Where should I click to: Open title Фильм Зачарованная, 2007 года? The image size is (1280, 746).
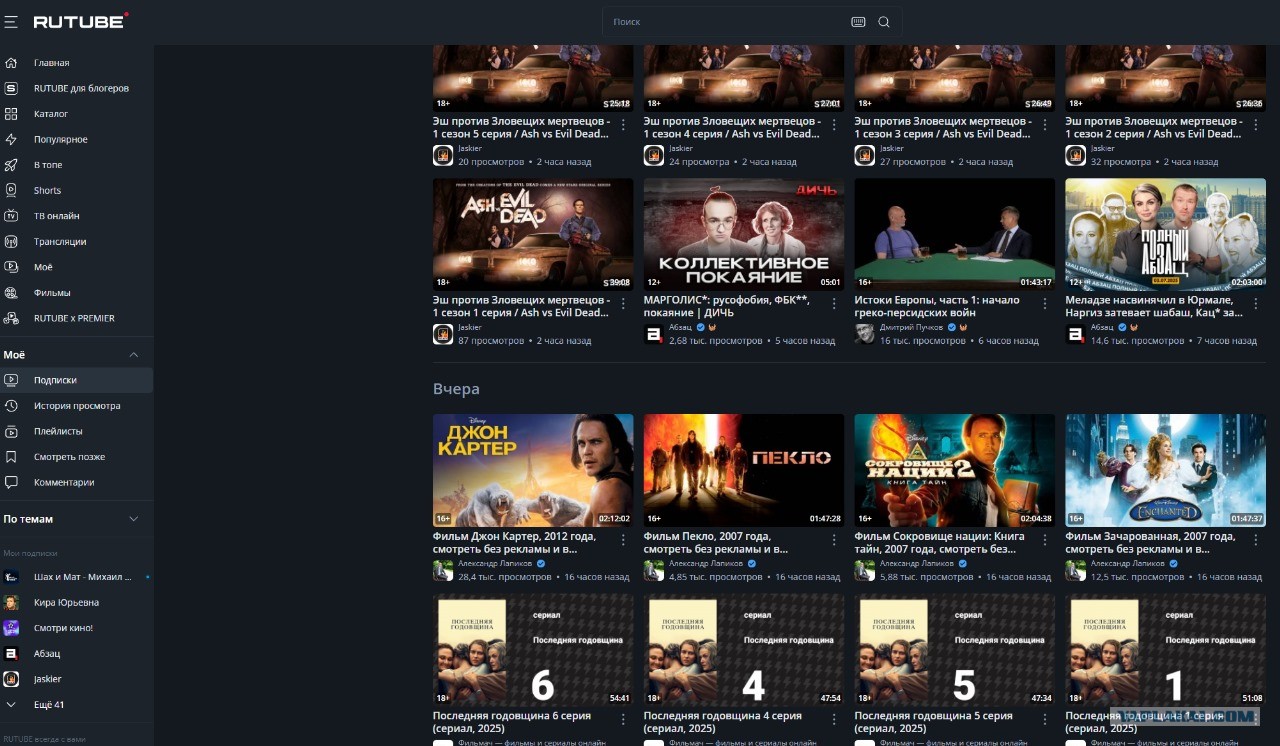[x=1150, y=542]
